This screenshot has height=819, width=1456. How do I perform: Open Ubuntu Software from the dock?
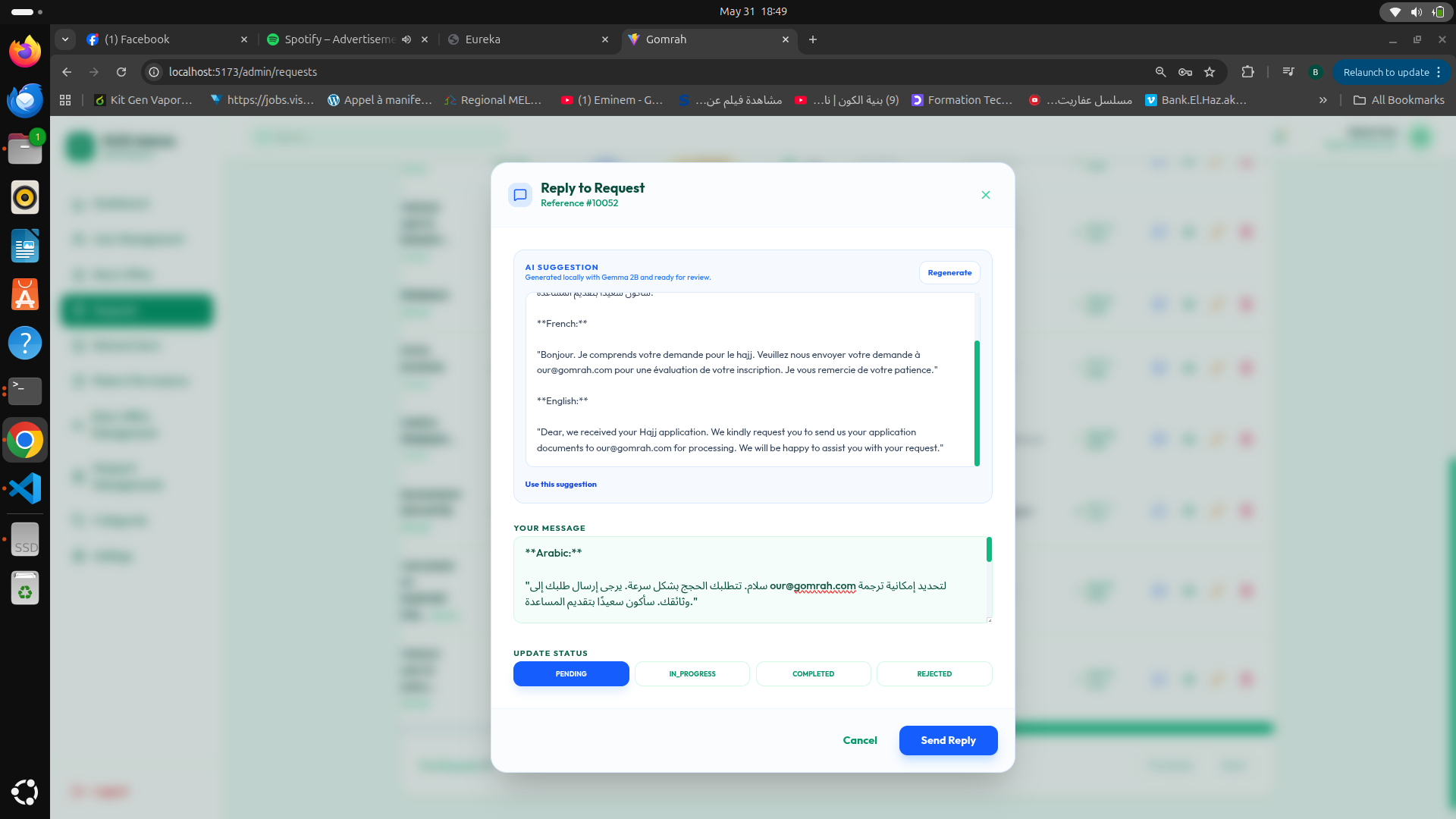(x=25, y=294)
